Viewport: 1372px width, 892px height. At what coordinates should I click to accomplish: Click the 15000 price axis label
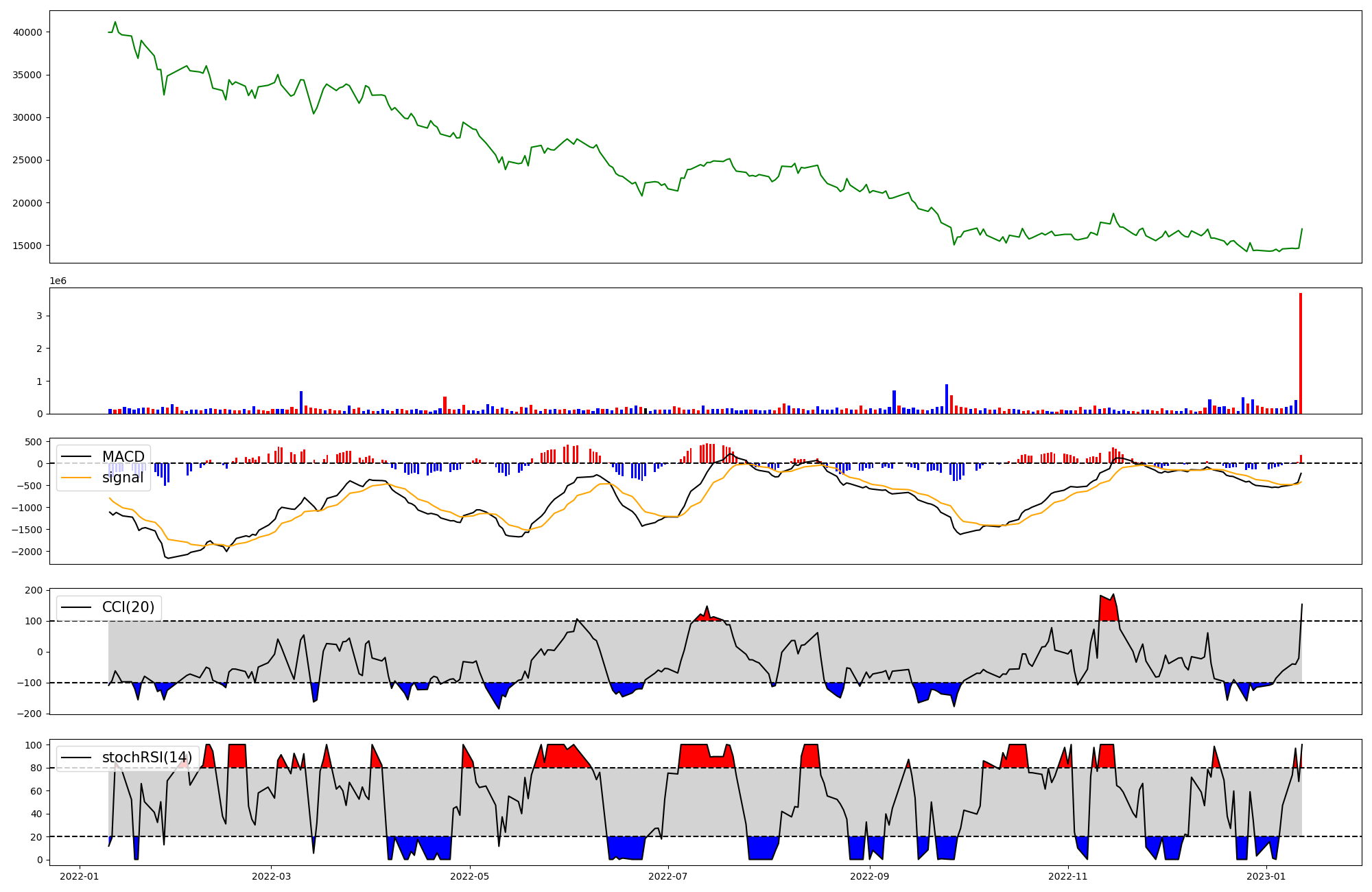pos(27,246)
